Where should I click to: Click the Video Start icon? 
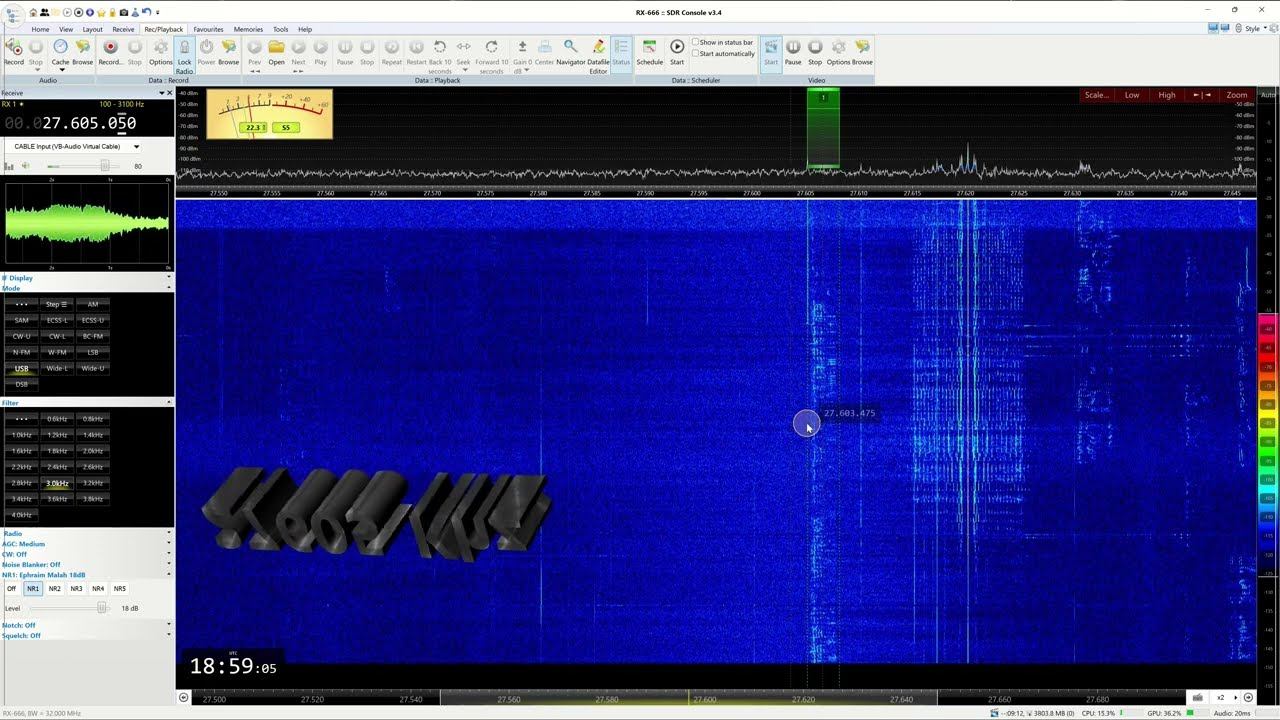771,51
